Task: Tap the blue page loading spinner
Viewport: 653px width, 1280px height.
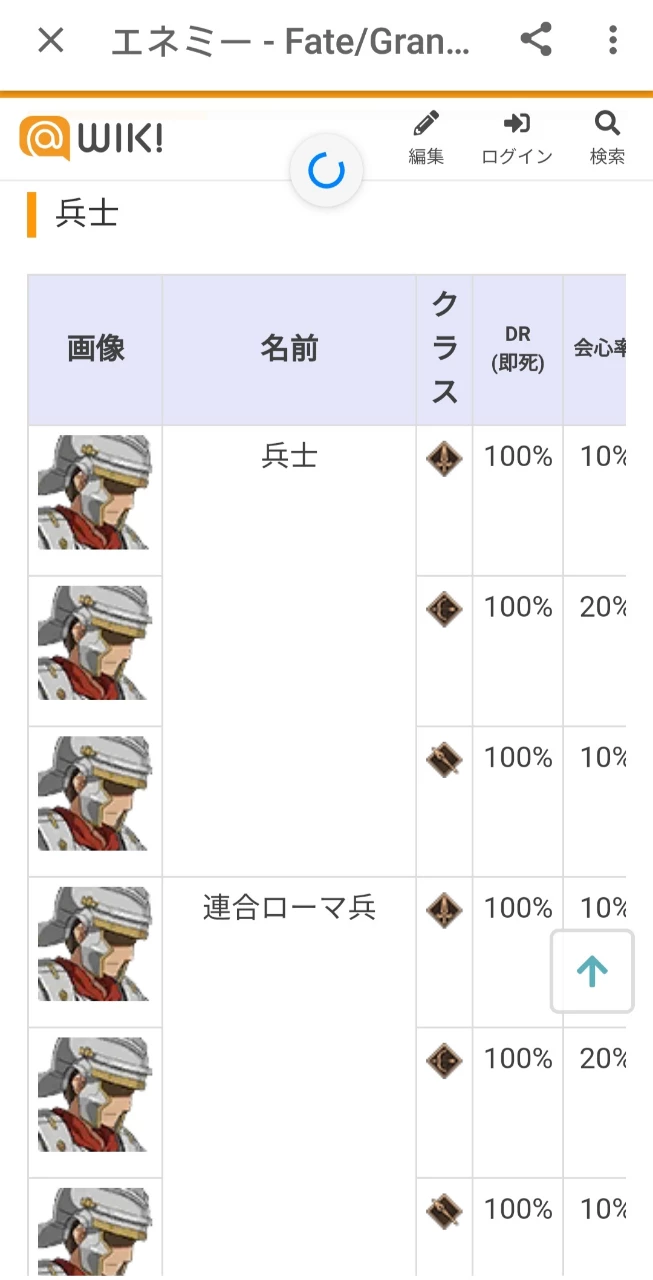Action: (326, 171)
